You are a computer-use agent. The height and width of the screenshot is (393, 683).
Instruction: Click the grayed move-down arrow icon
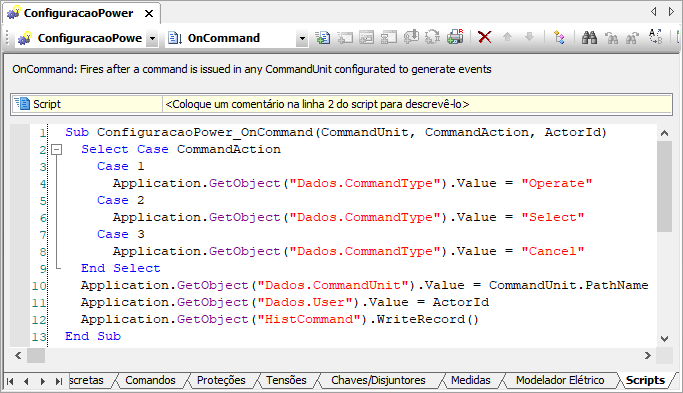pos(529,37)
